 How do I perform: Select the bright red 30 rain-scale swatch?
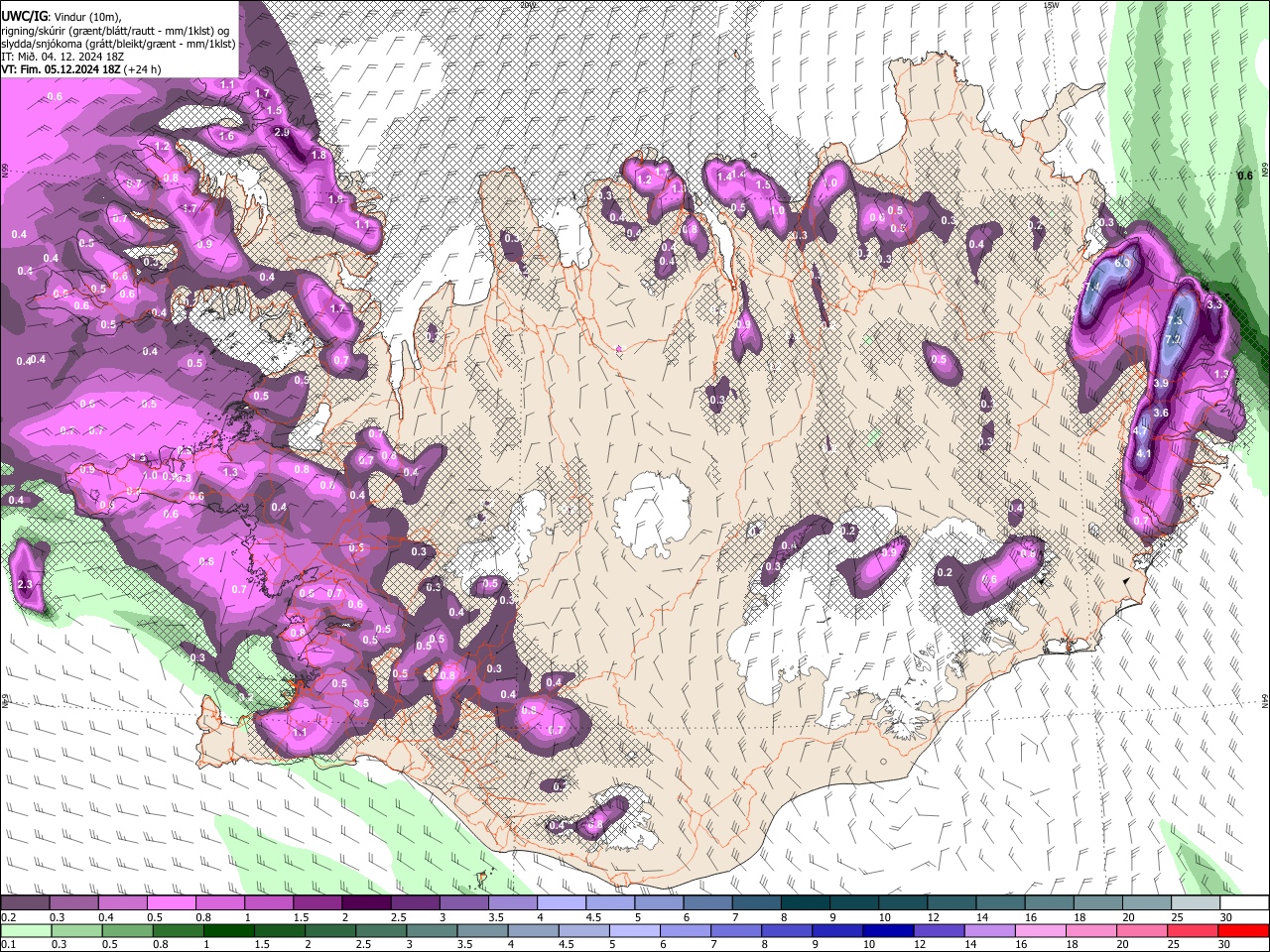[1243, 931]
